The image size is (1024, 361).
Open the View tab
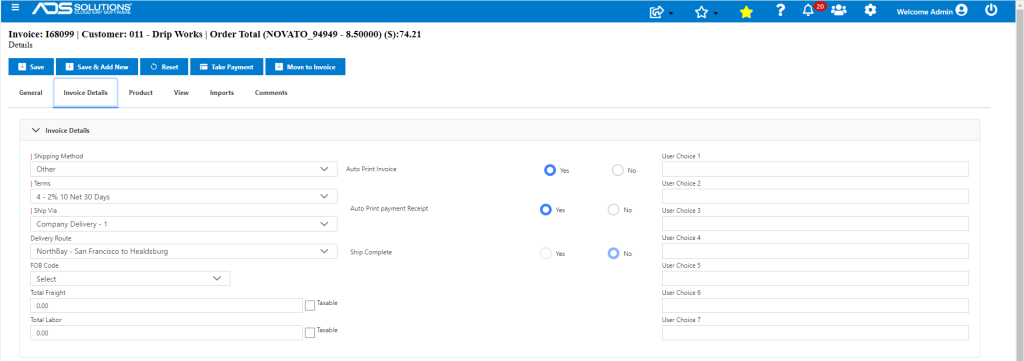click(x=182, y=93)
